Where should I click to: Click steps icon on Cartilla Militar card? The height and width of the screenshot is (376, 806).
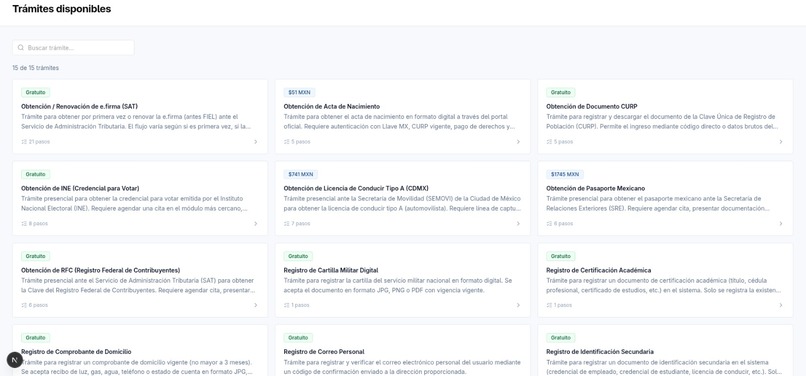(286, 305)
